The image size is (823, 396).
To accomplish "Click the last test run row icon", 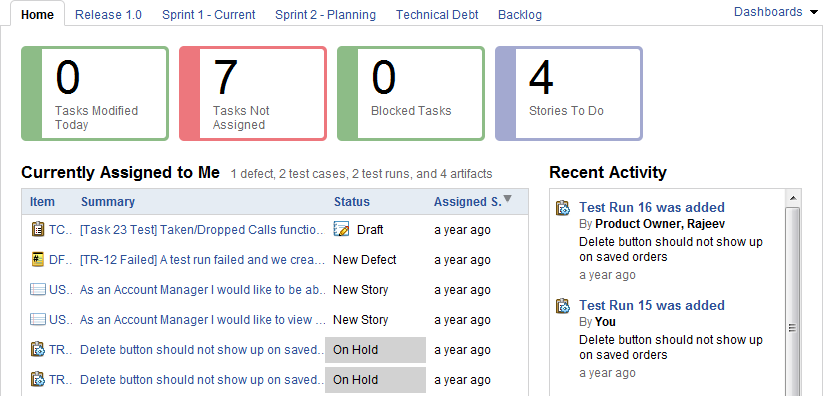I will coord(37,379).
